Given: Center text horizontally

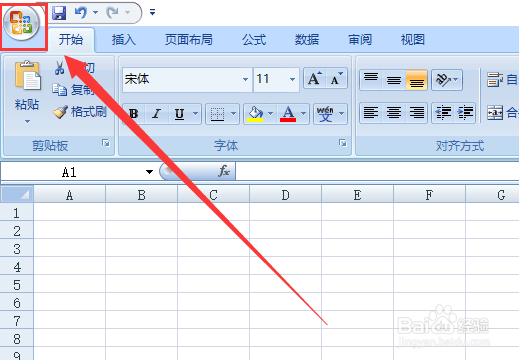Looking at the screenshot, I should pyautogui.click(x=394, y=113).
